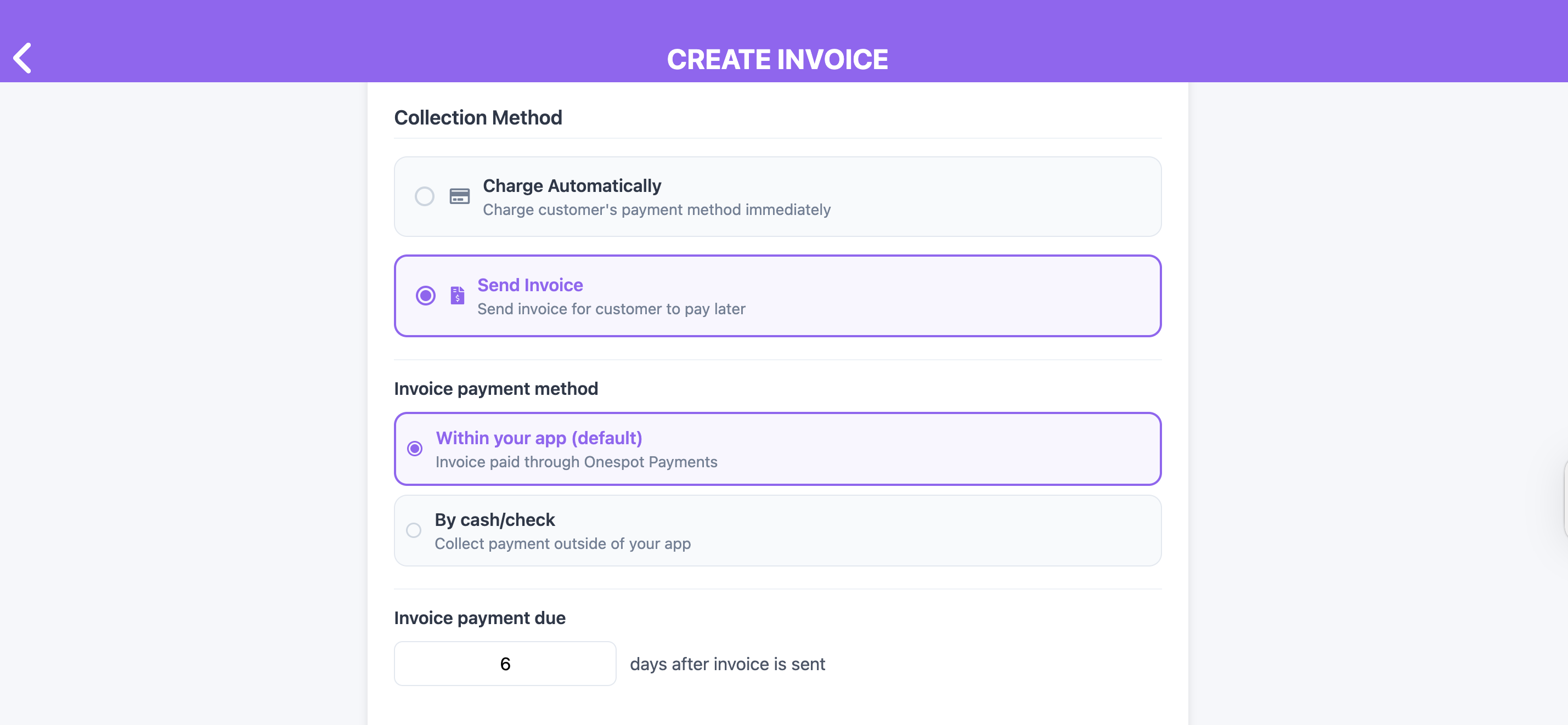The image size is (1568, 725).
Task: Click the invoice document icon
Action: 457,296
